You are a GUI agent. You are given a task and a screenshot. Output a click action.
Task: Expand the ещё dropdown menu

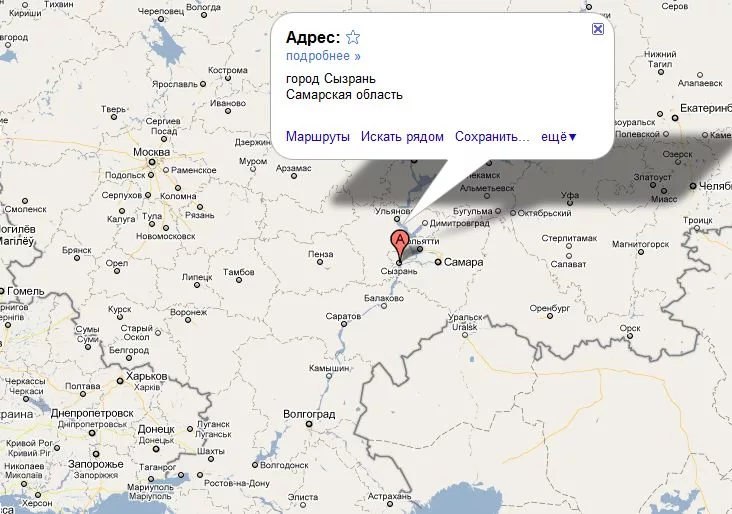pyautogui.click(x=559, y=136)
